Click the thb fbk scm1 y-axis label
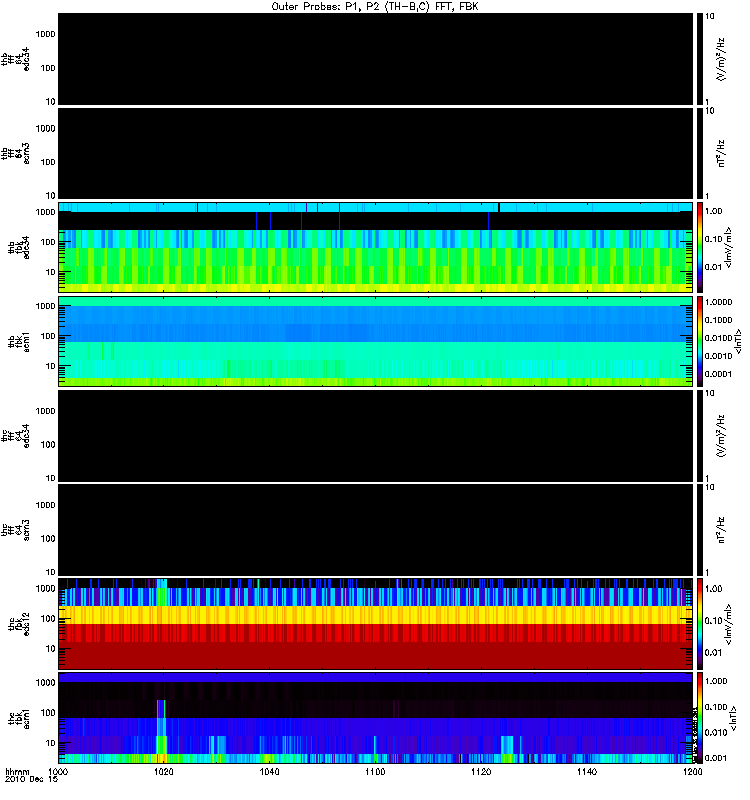 (19, 342)
